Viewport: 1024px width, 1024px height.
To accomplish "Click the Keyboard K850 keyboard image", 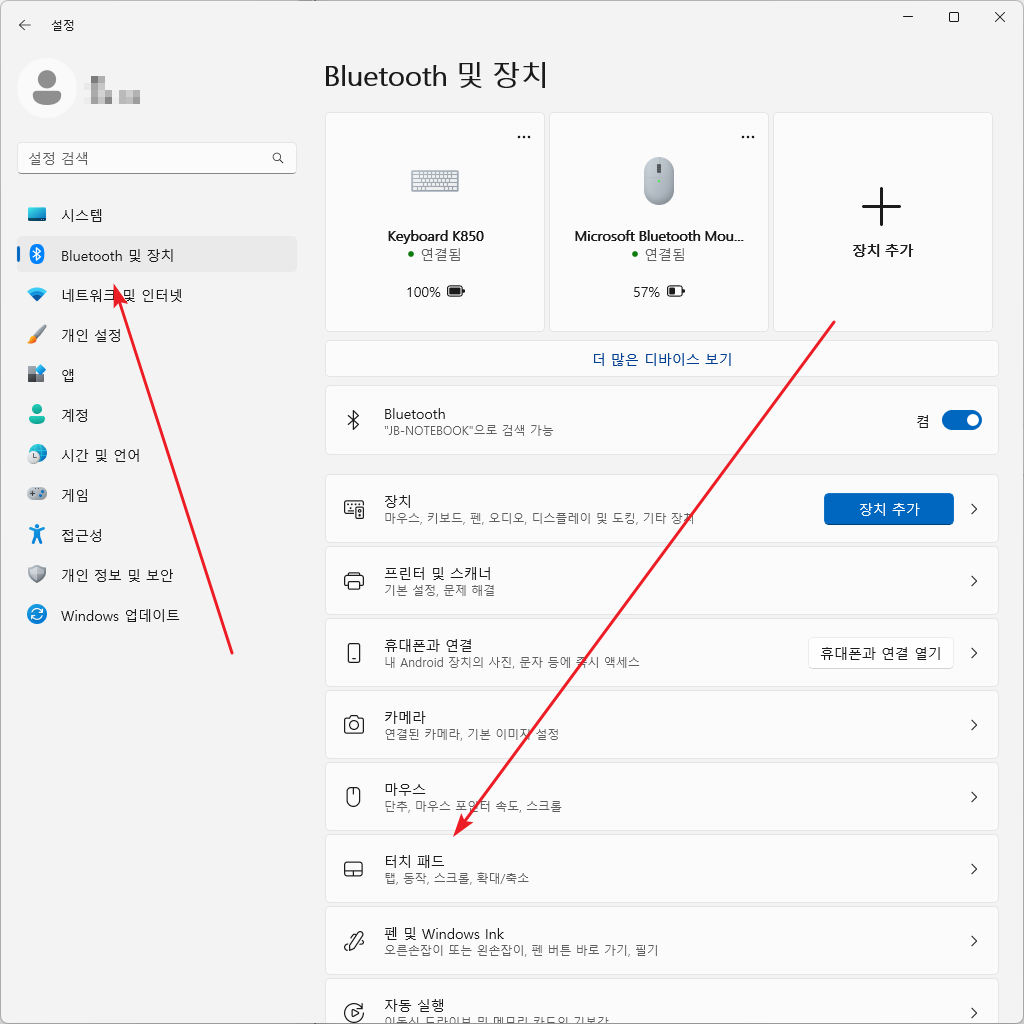I will coord(435,181).
